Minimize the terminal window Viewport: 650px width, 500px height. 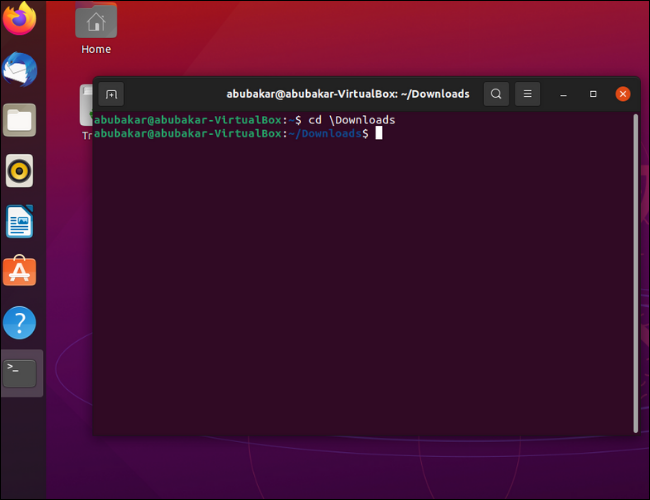coord(563,94)
